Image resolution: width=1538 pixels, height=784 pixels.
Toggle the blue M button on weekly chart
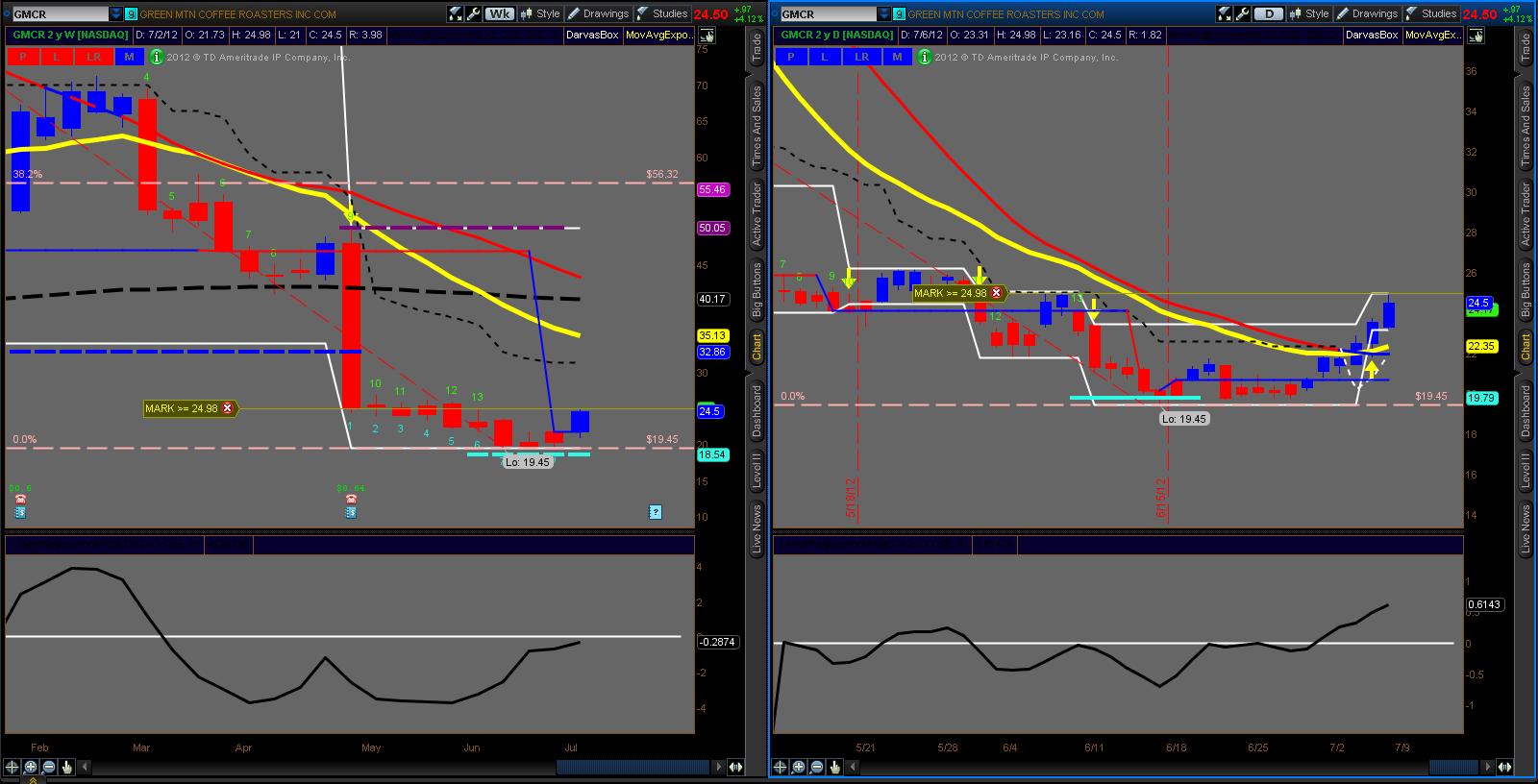130,57
